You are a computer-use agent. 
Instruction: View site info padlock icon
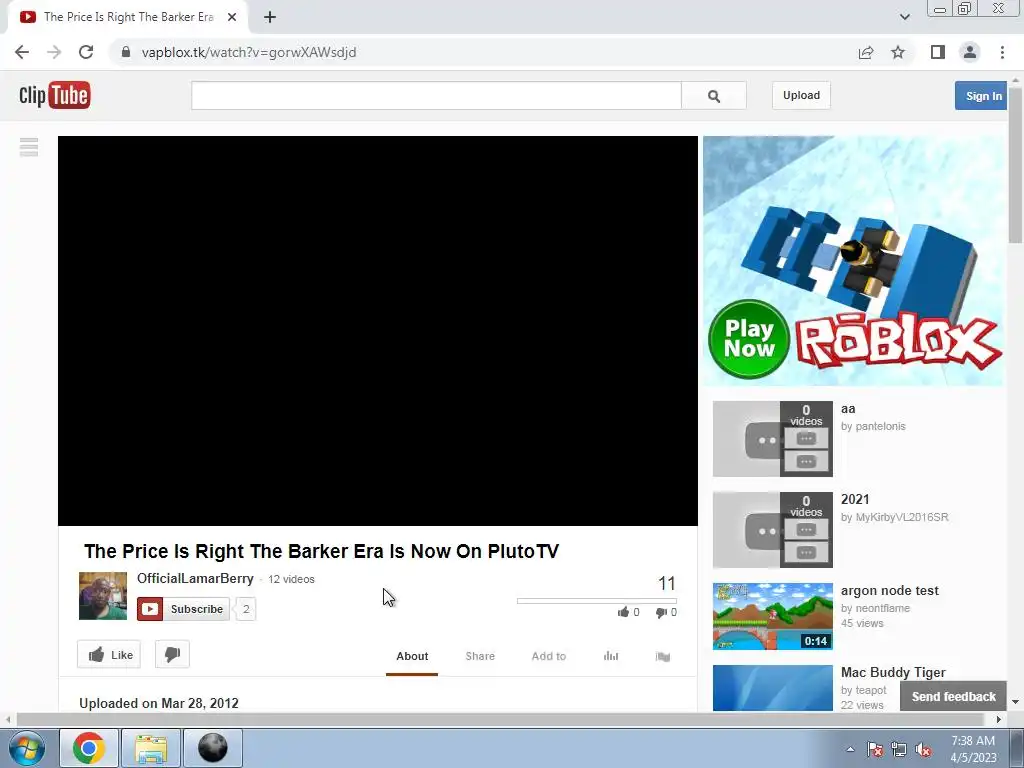click(x=126, y=52)
